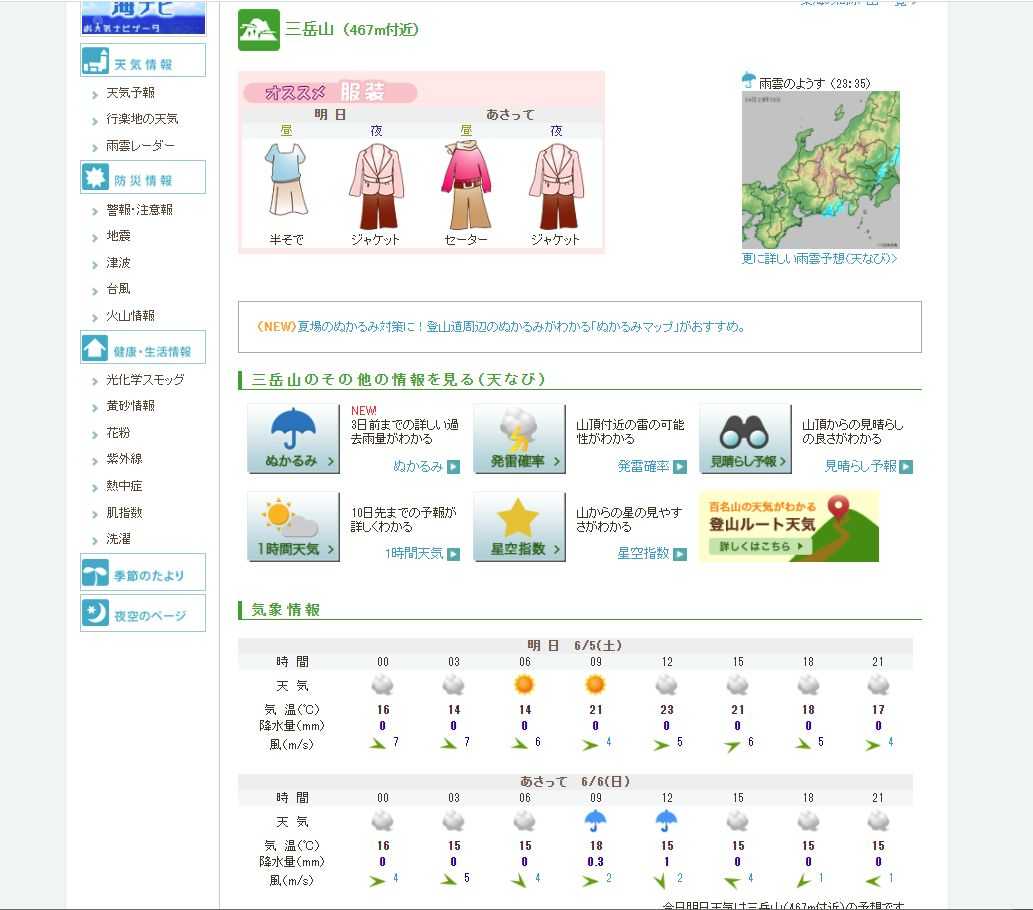This screenshot has width=1033, height=910.
Task: Click the 登山ルート天気 banner
Action: click(x=788, y=526)
